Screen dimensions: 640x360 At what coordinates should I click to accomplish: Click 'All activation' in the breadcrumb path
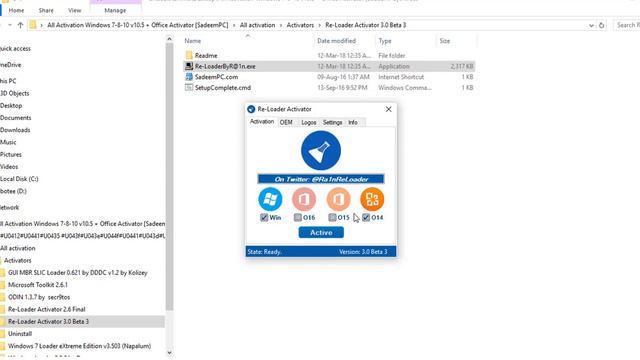pos(258,25)
